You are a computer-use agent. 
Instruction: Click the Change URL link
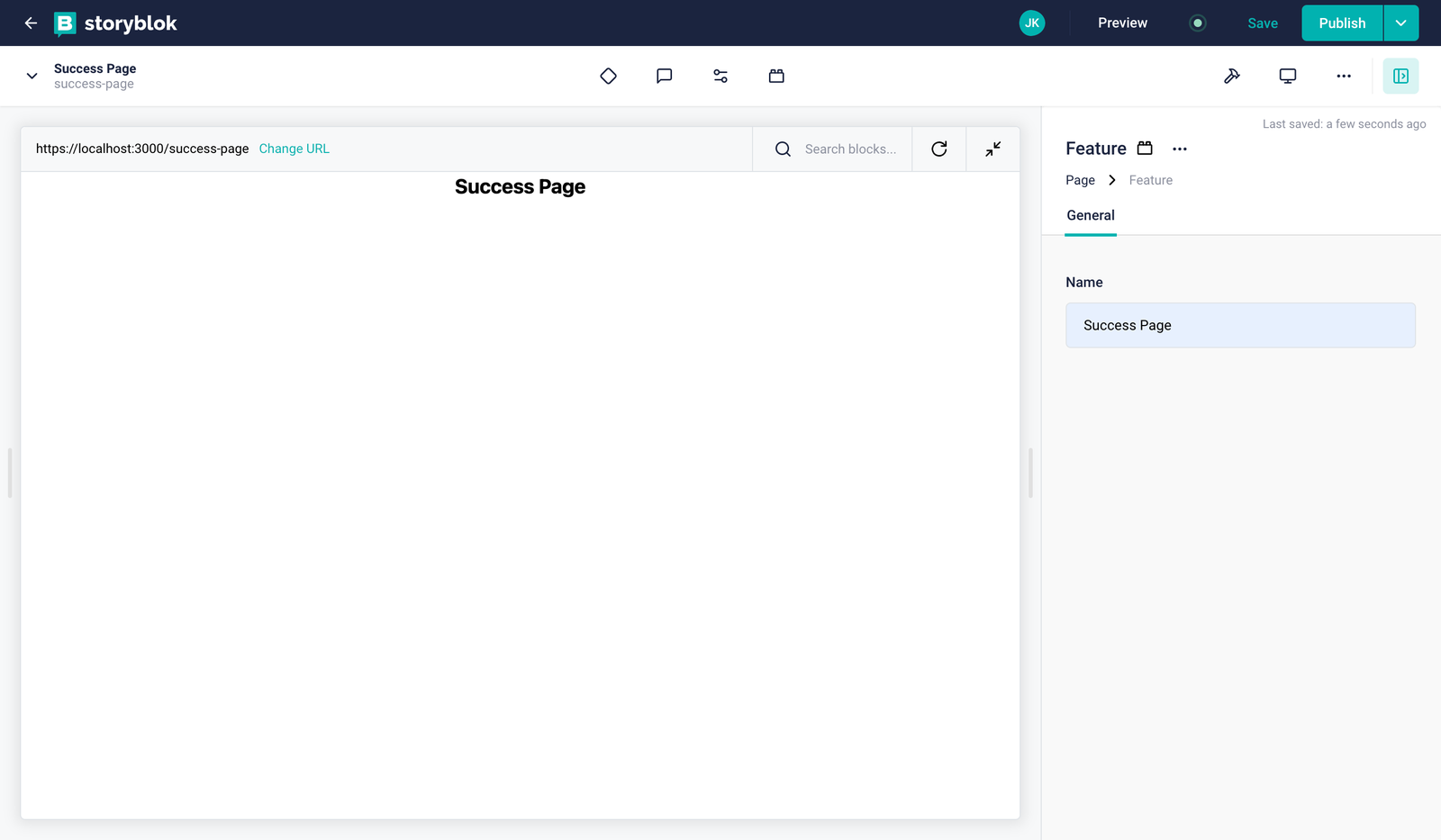[295, 149]
